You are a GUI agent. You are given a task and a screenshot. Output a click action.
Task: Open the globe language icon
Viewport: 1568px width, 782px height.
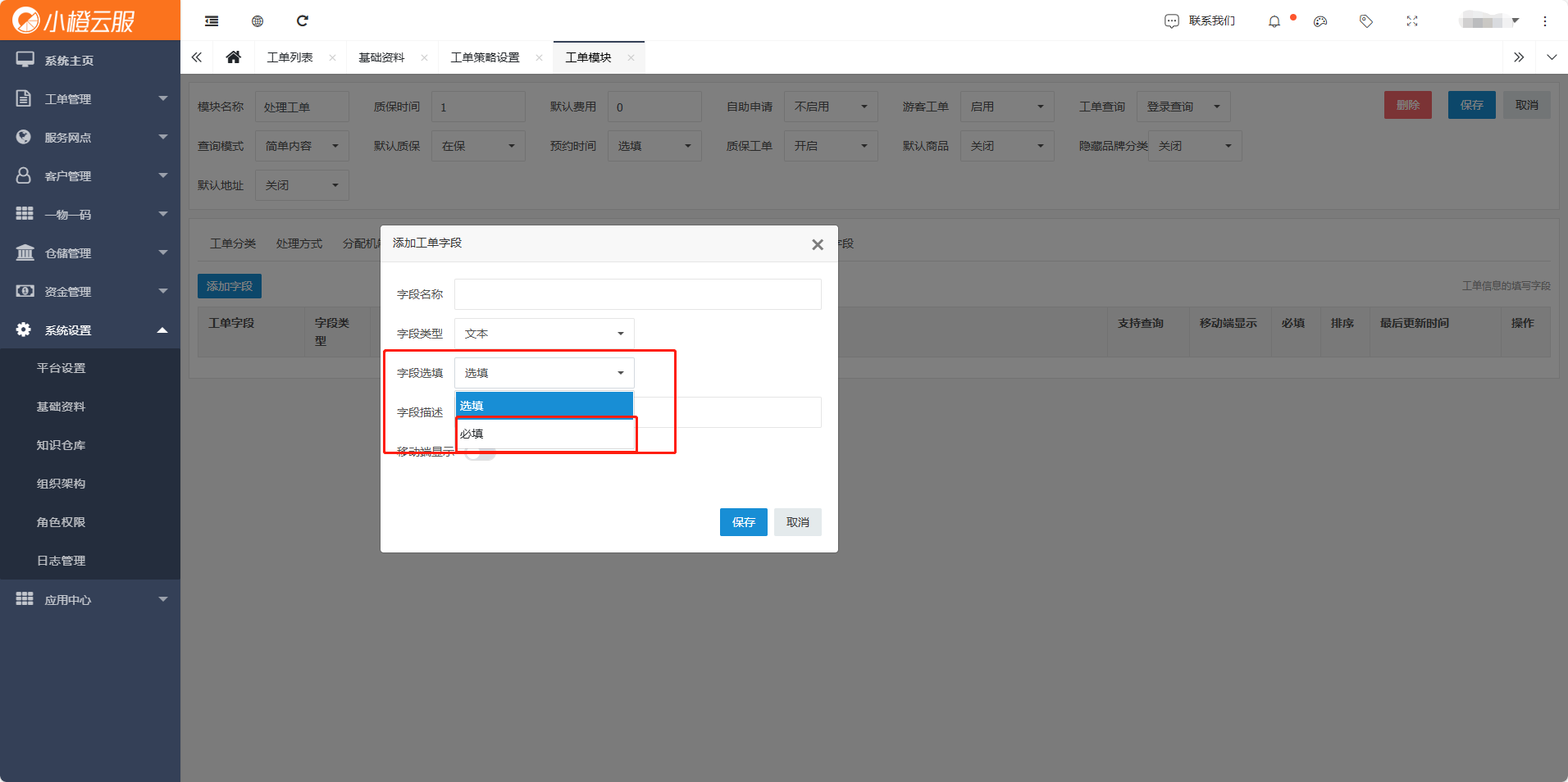(x=258, y=21)
